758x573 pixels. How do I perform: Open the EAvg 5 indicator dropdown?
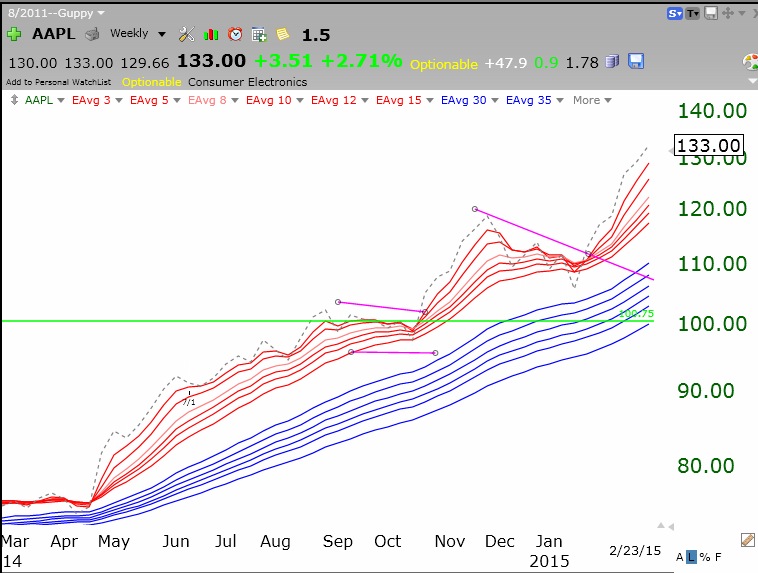click(177, 101)
